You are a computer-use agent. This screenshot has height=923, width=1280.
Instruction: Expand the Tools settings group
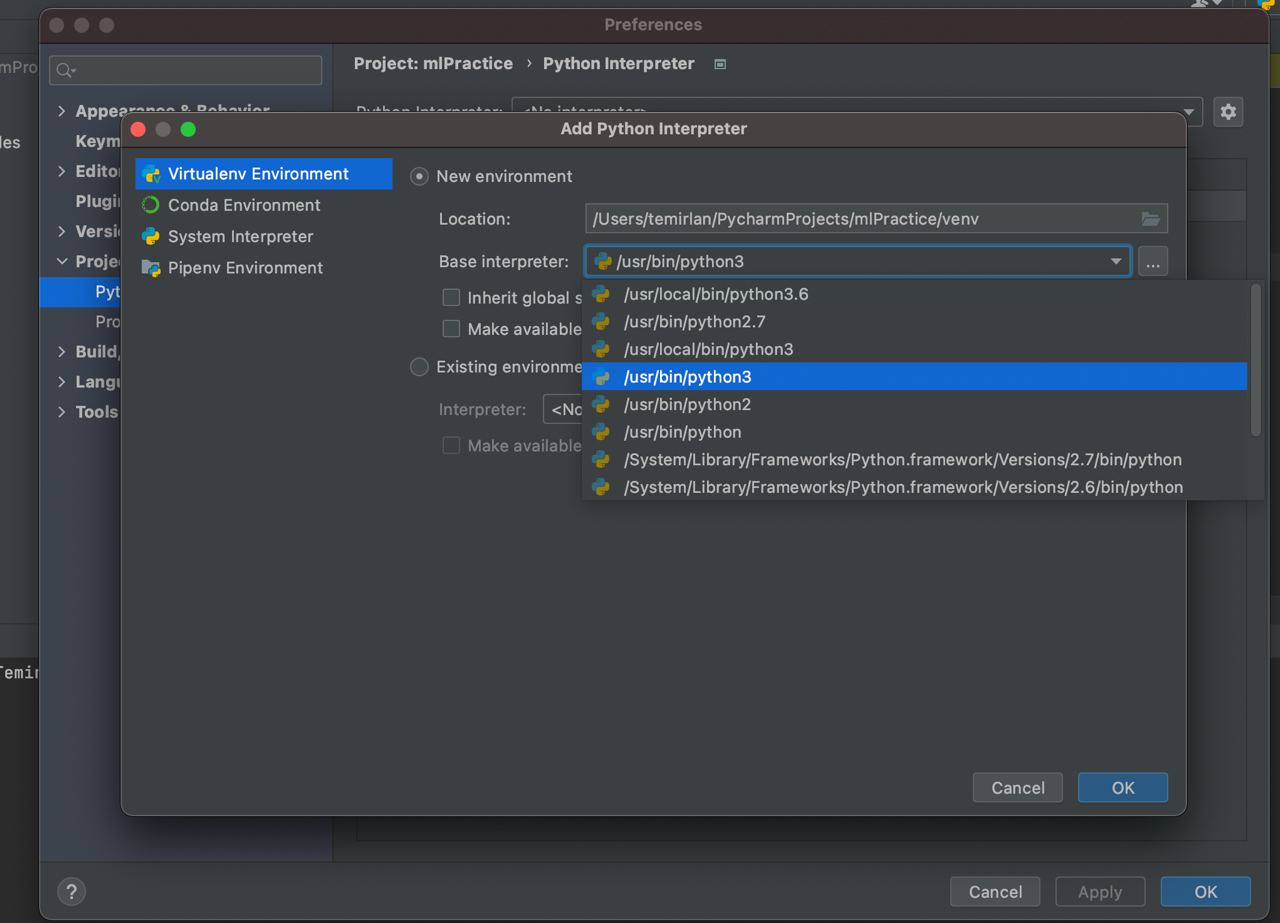pos(62,411)
